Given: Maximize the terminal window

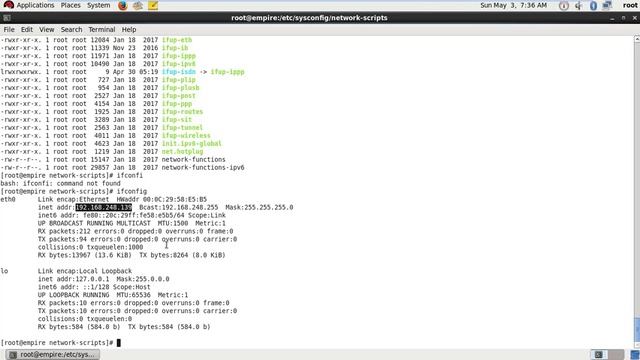Looking at the screenshot, I should tap(623, 18).
